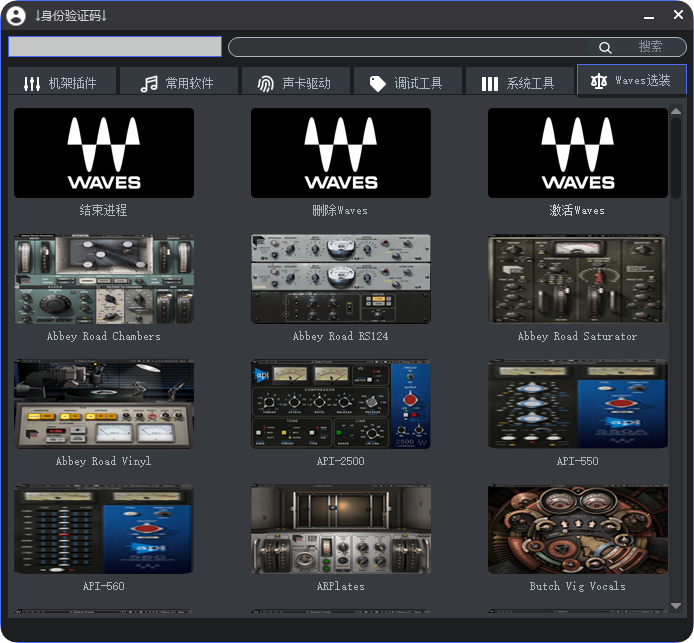Click the 删除Waves label
This screenshot has width=694, height=643.
pos(340,210)
